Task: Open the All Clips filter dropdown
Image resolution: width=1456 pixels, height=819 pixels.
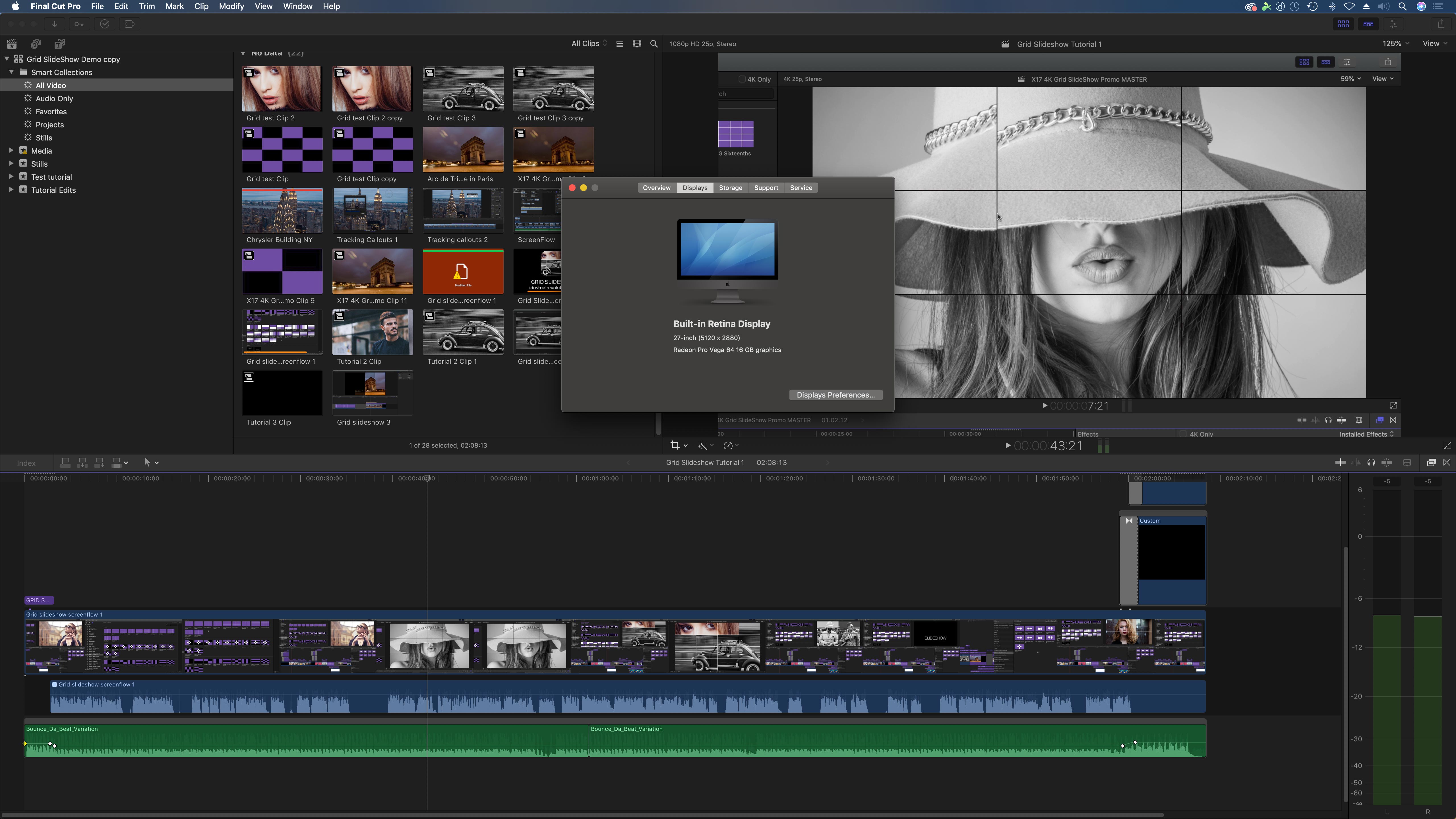Action: click(589, 44)
